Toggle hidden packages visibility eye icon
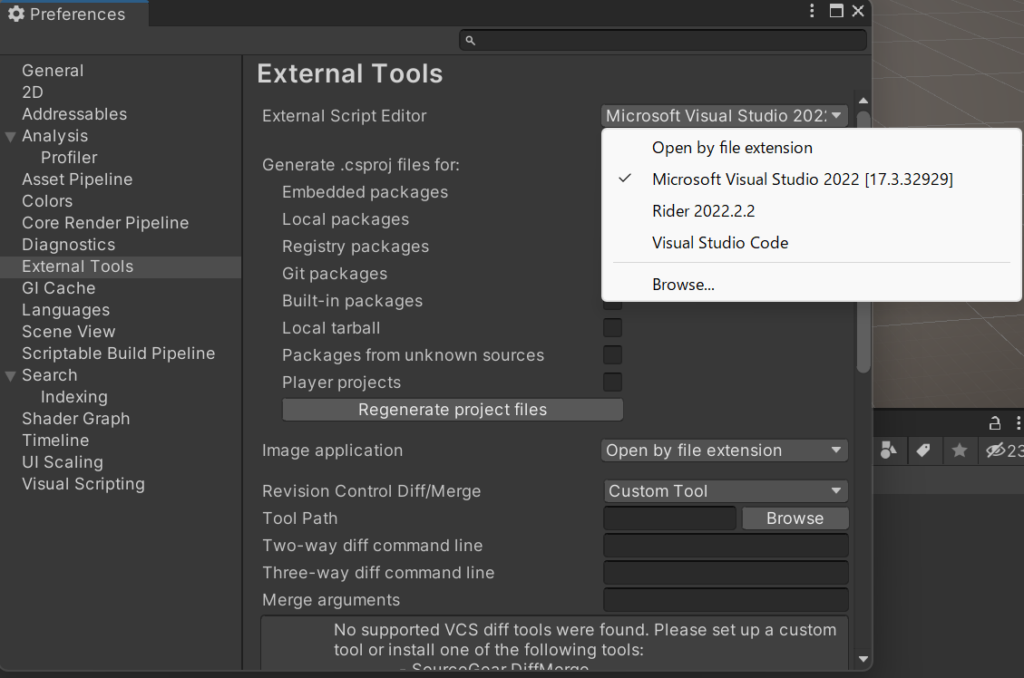The image size is (1024, 678). point(995,451)
